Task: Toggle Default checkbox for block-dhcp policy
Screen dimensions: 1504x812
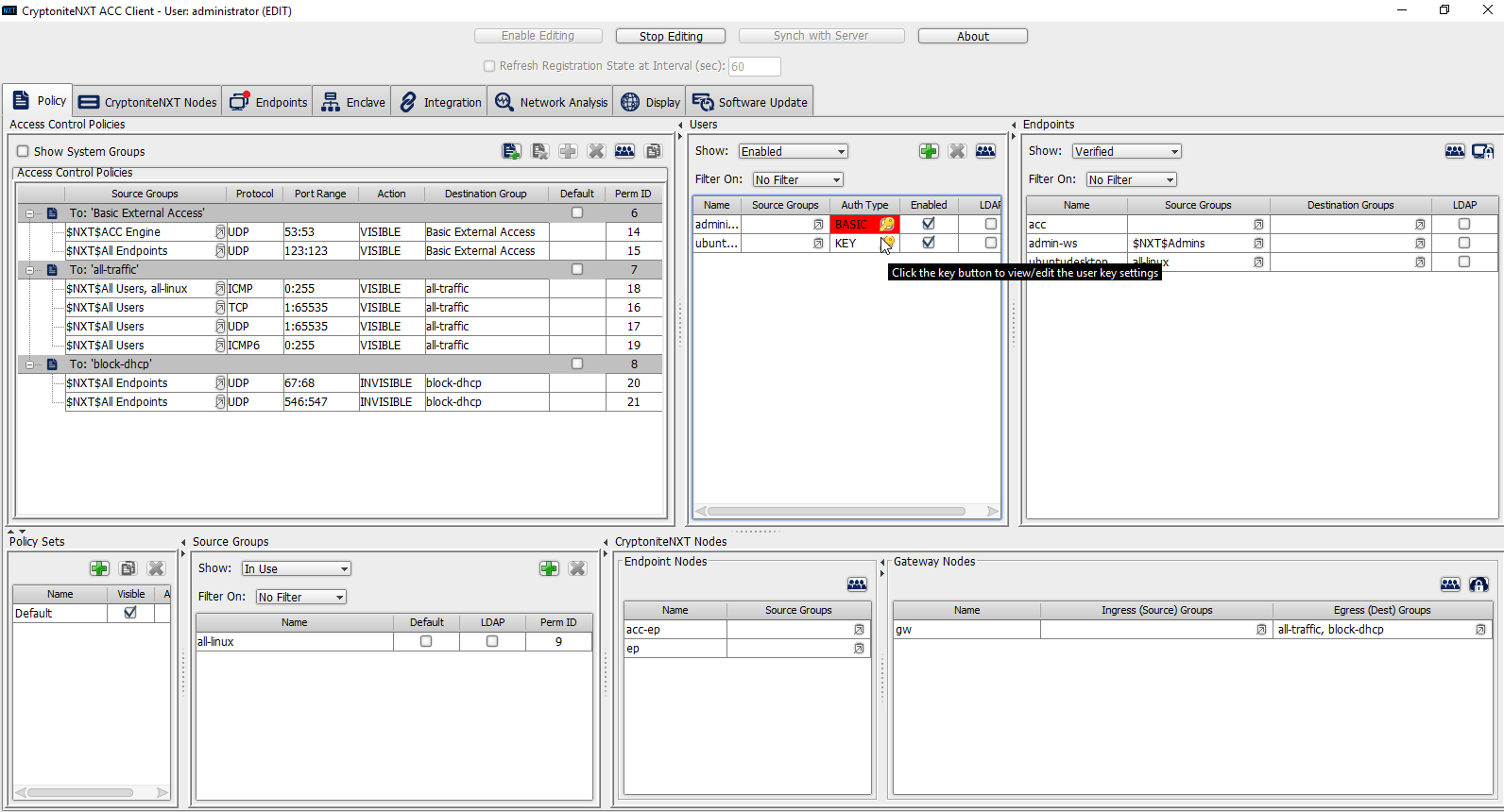Action: [x=577, y=364]
